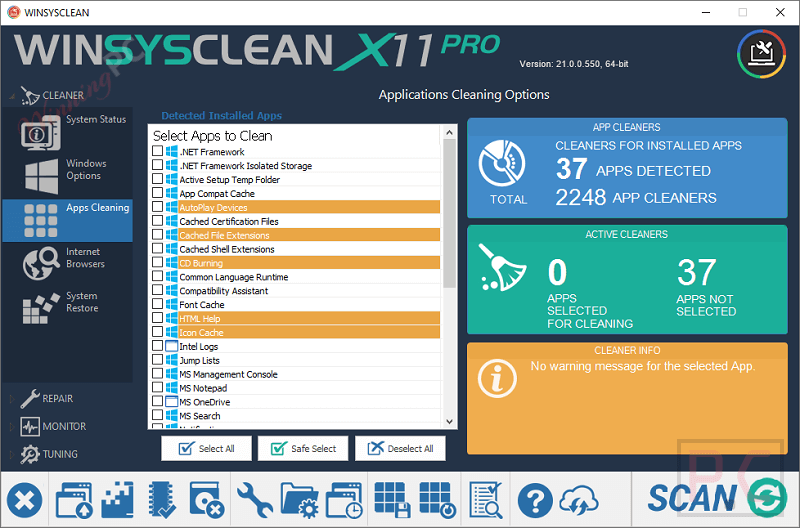
Task: Open the REPAIR menu label
Action: click(x=58, y=398)
